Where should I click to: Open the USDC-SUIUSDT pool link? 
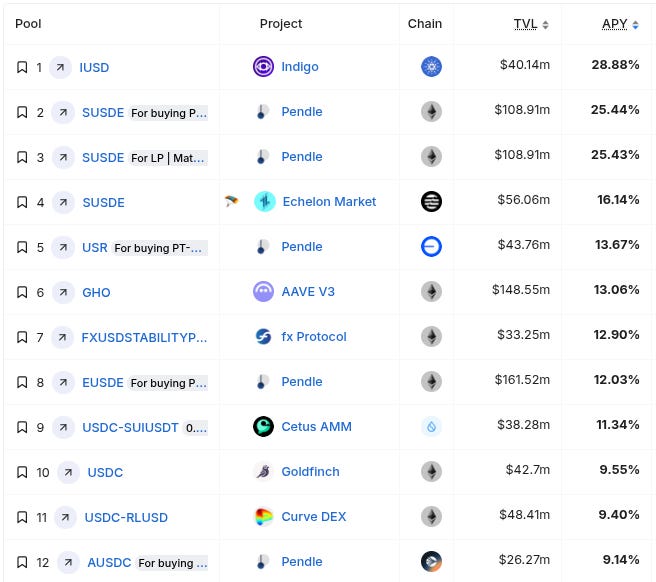(130, 427)
